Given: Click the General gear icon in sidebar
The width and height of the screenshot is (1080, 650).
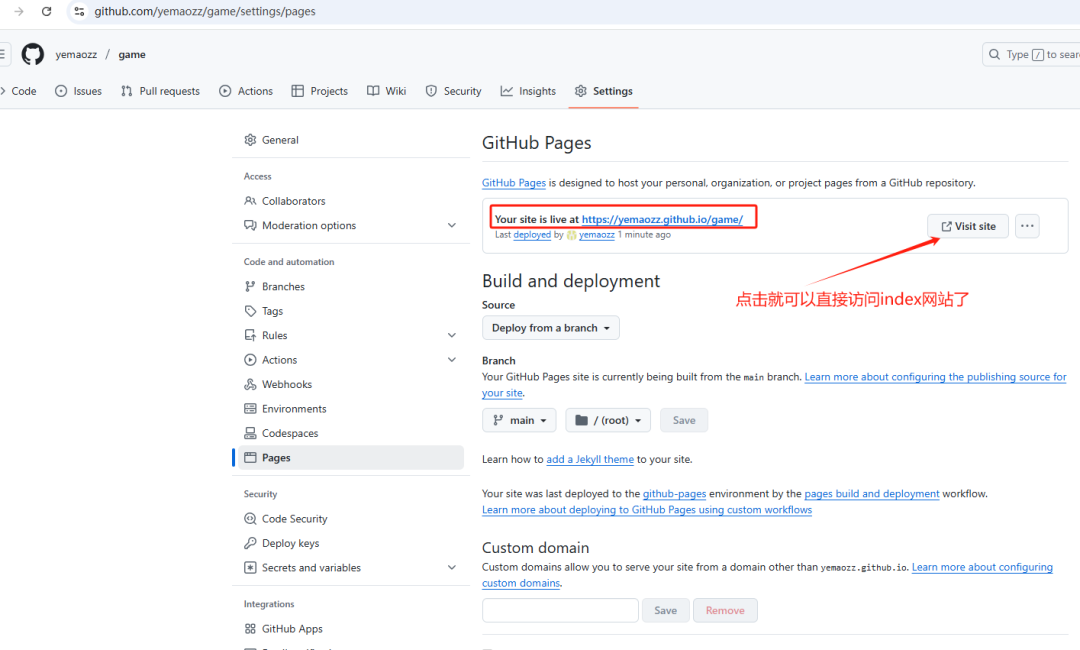Looking at the screenshot, I should tap(250, 140).
